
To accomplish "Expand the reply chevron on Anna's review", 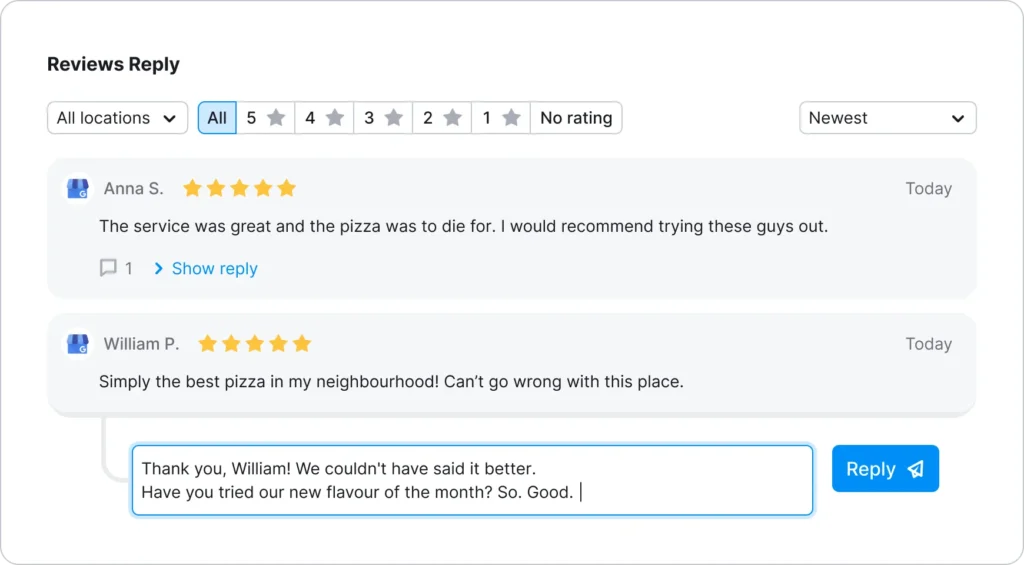I will (x=158, y=268).
